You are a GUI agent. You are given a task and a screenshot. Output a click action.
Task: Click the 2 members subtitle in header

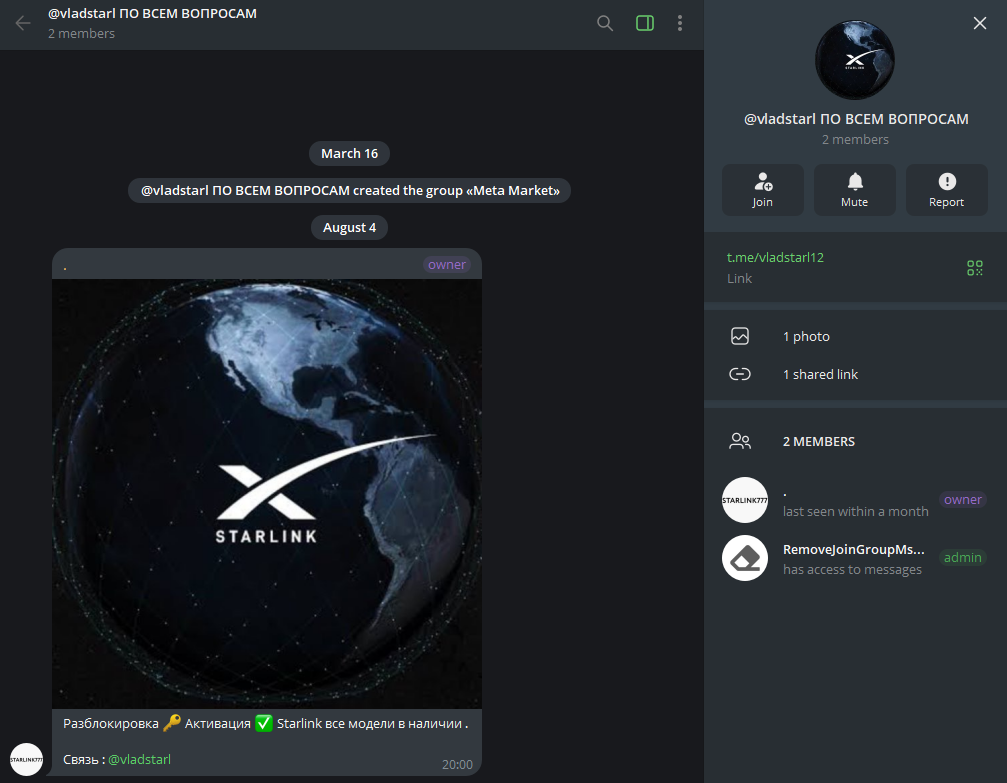tap(82, 33)
